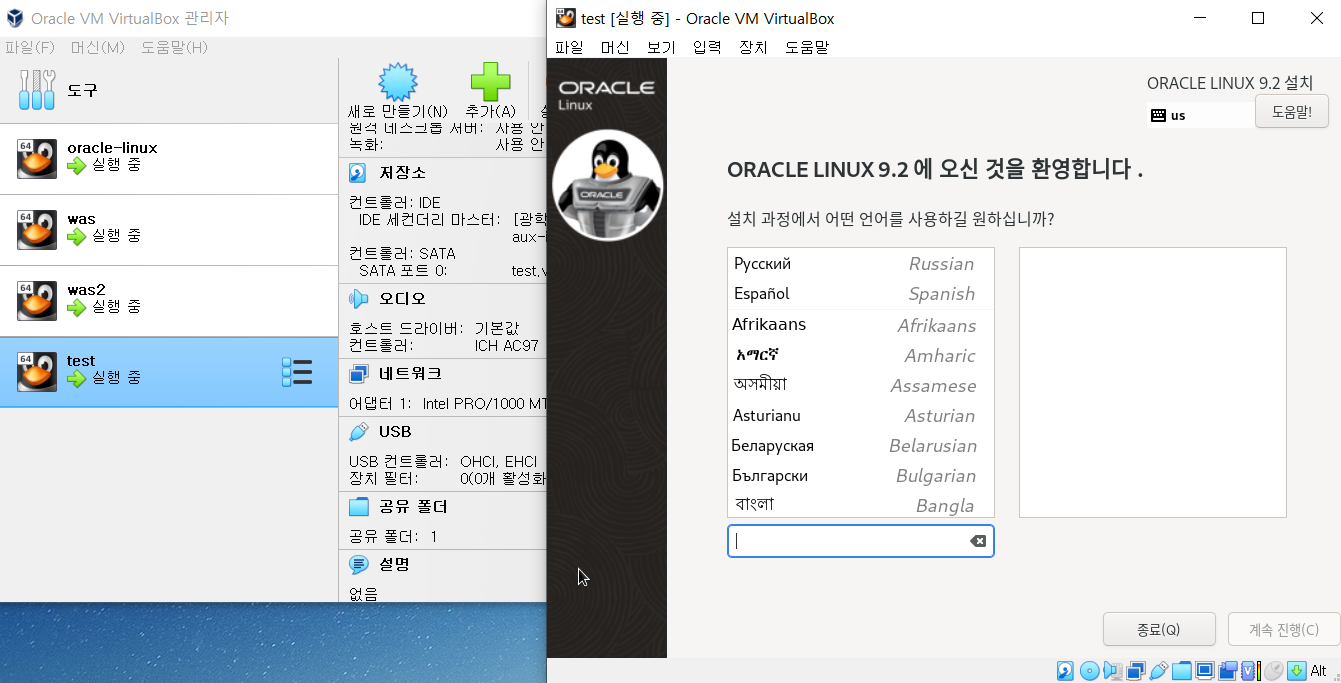Click the mouse integration status icon

1274,671
